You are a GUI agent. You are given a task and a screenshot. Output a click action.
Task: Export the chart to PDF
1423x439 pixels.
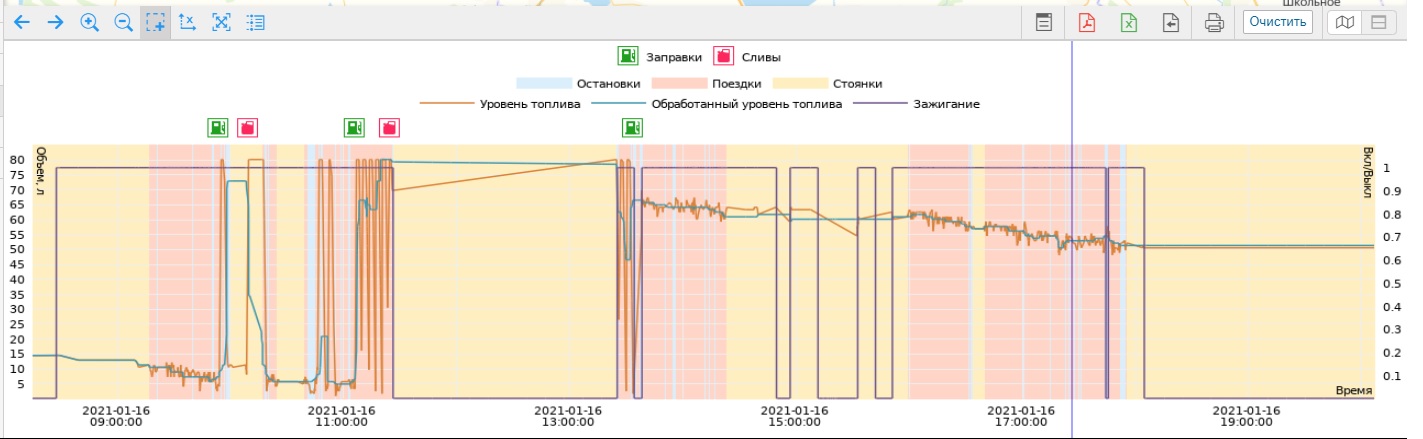[x=1087, y=22]
